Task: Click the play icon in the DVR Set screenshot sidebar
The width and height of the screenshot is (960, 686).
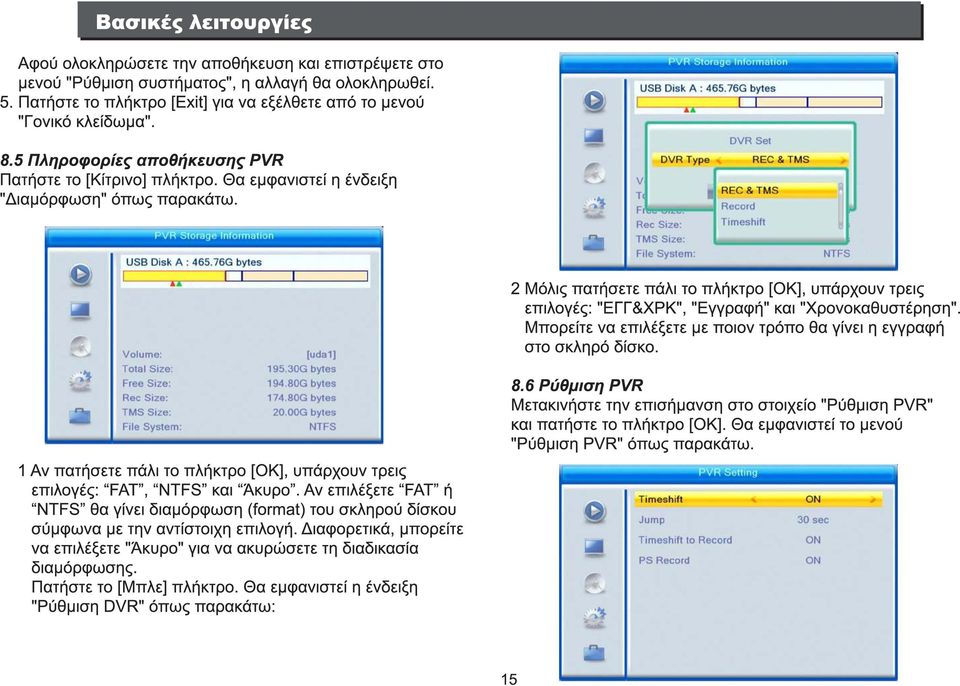Action: (594, 100)
